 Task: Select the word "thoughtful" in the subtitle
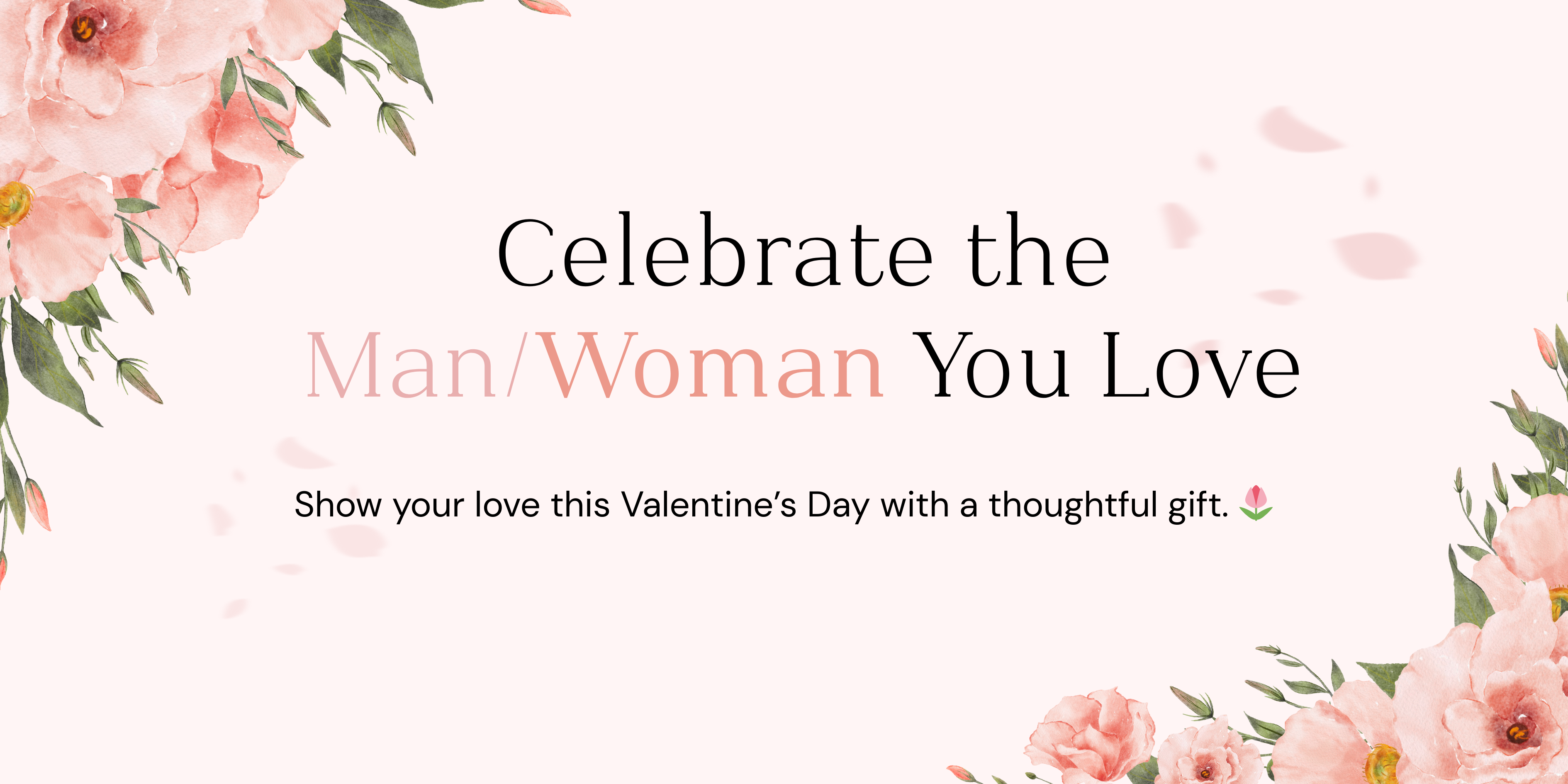(1073, 504)
